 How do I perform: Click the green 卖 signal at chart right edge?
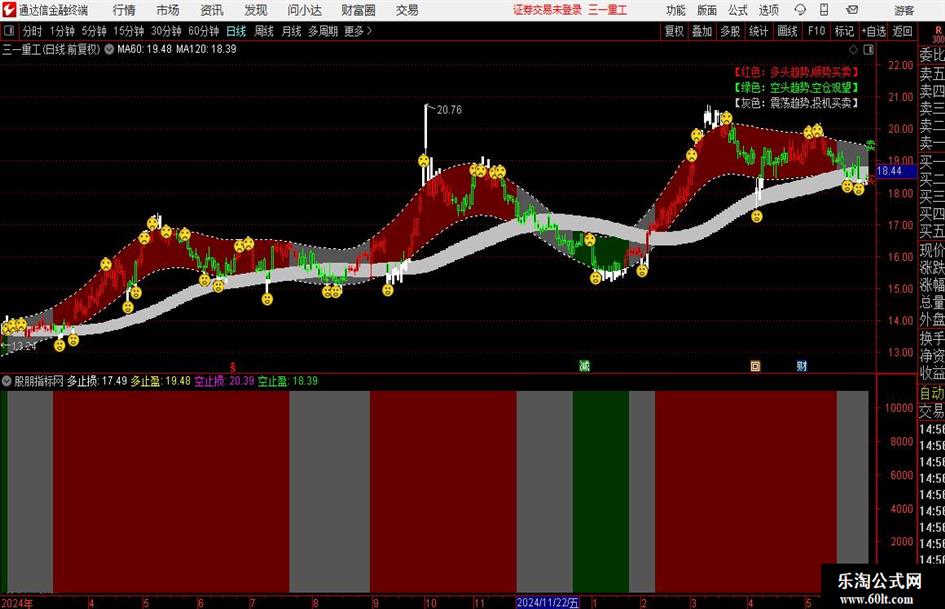[870, 145]
